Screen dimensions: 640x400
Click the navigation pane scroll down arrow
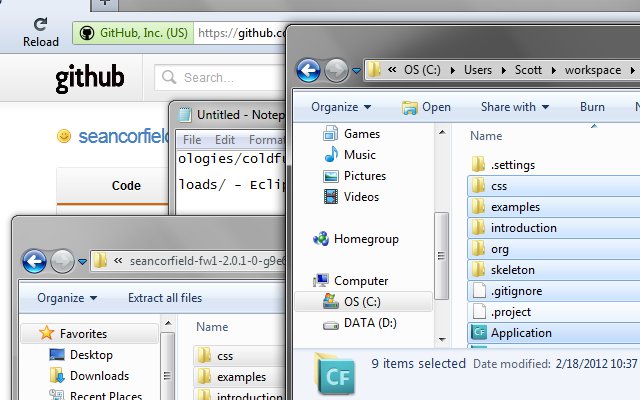pyautogui.click(x=442, y=340)
